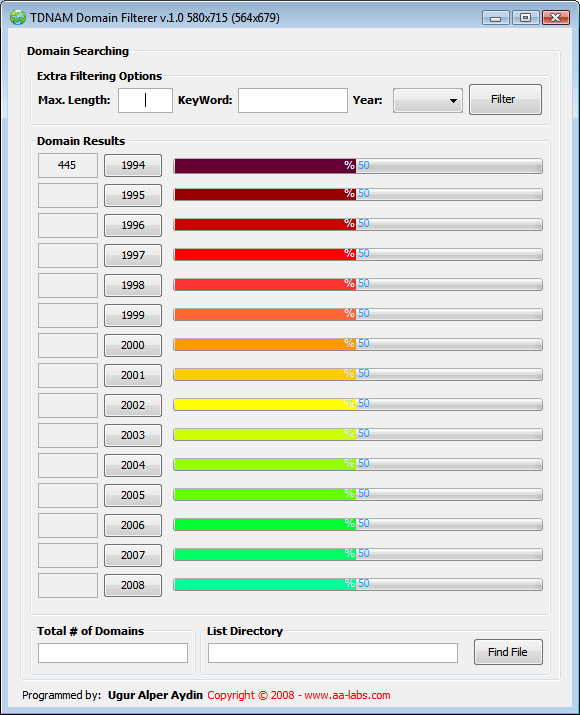Viewport: 580px width, 715px height.
Task: Select the 1997 year button
Action: pos(133,255)
